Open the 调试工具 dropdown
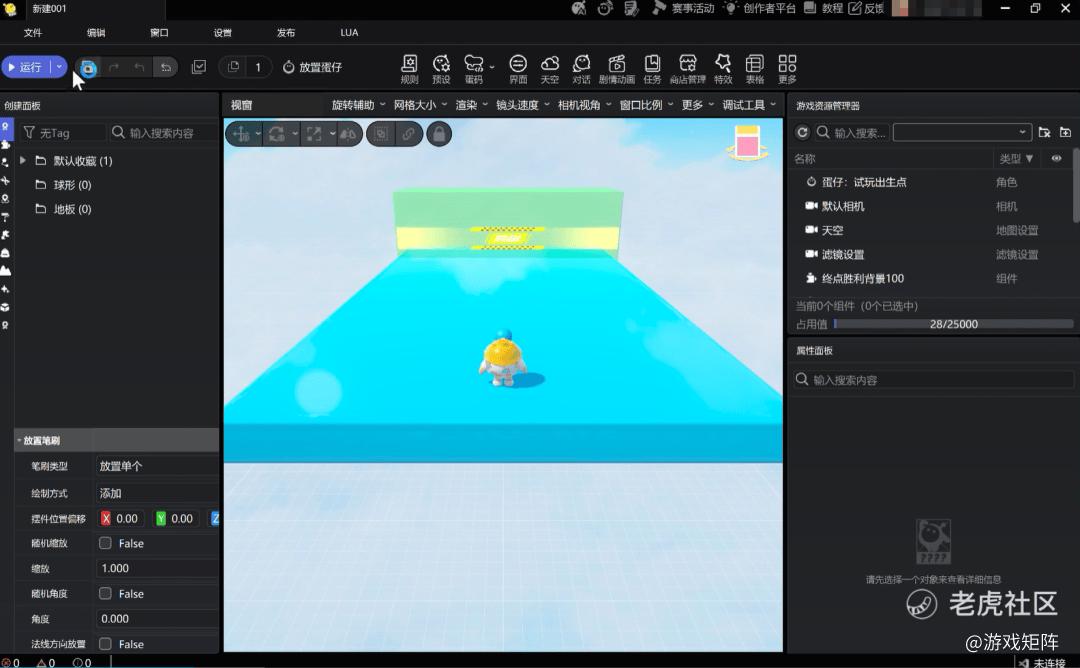 click(x=749, y=105)
